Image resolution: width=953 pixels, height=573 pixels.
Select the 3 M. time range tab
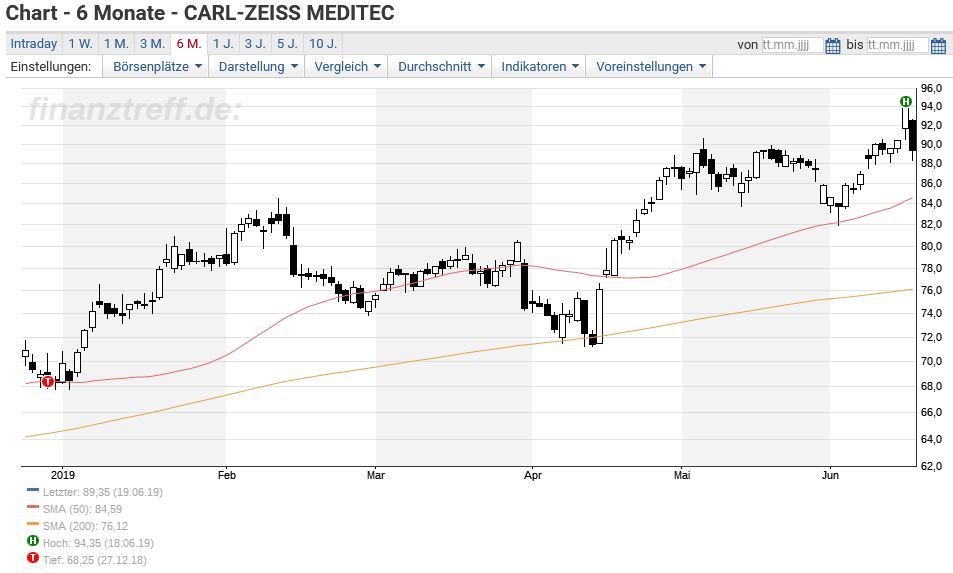(153, 44)
